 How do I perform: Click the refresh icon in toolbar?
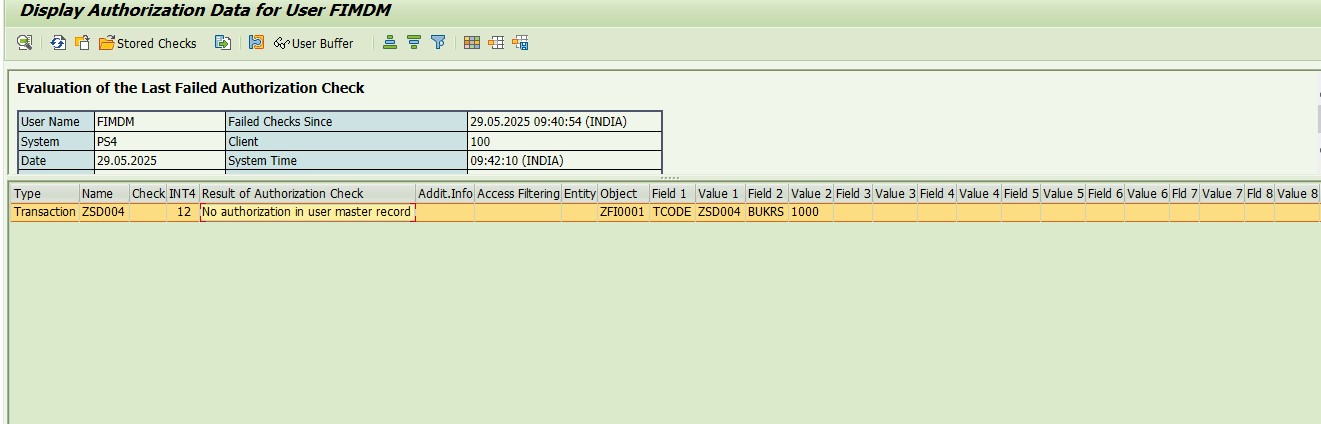coord(58,43)
